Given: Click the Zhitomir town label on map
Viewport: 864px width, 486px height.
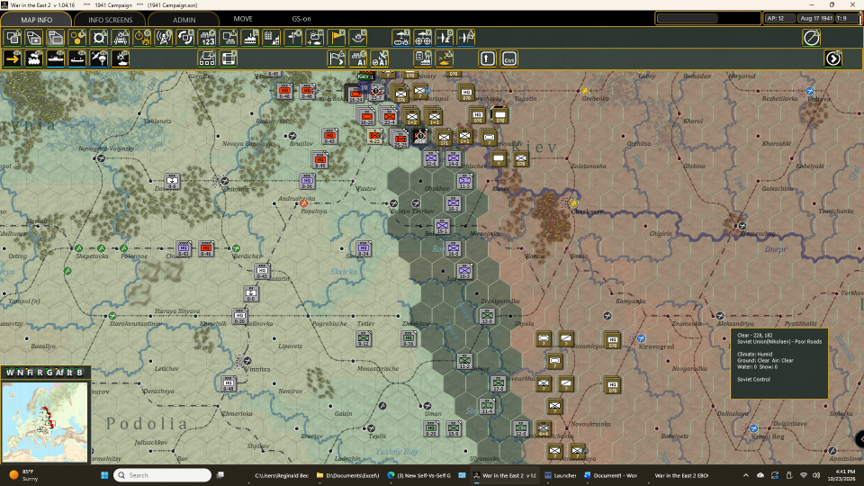Looking at the screenshot, I should coord(235,189).
